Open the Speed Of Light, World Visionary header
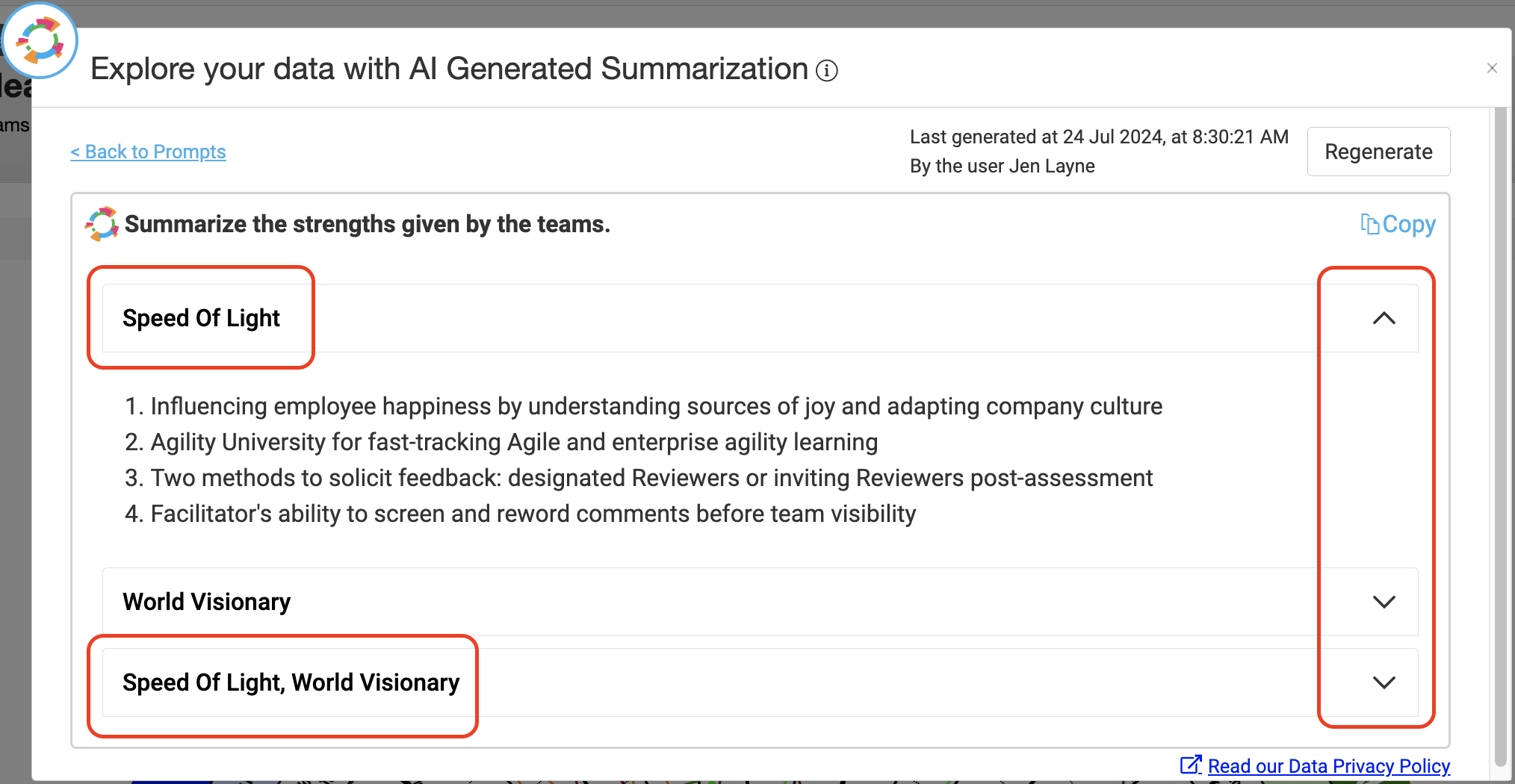Screen dimensions: 1515x784 (x=760, y=682)
